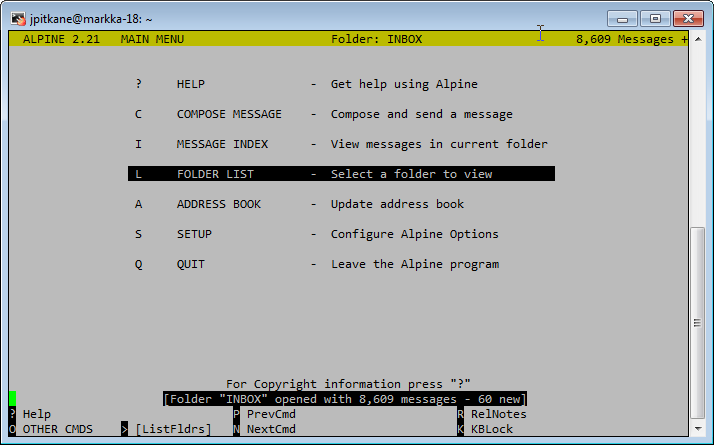Select the HELP menu entry
This screenshot has height=445, width=714.
click(306, 84)
